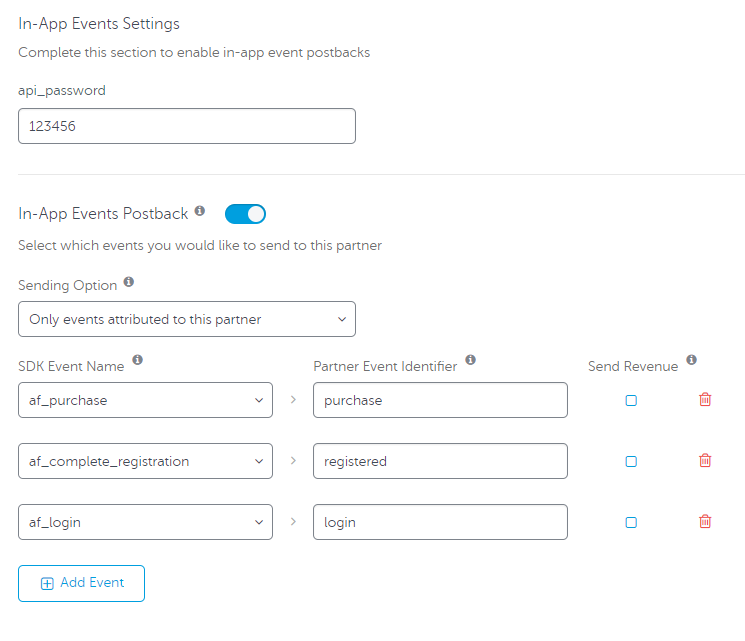
Task: Open the af_login SDK event dropdown
Action: pos(145,522)
